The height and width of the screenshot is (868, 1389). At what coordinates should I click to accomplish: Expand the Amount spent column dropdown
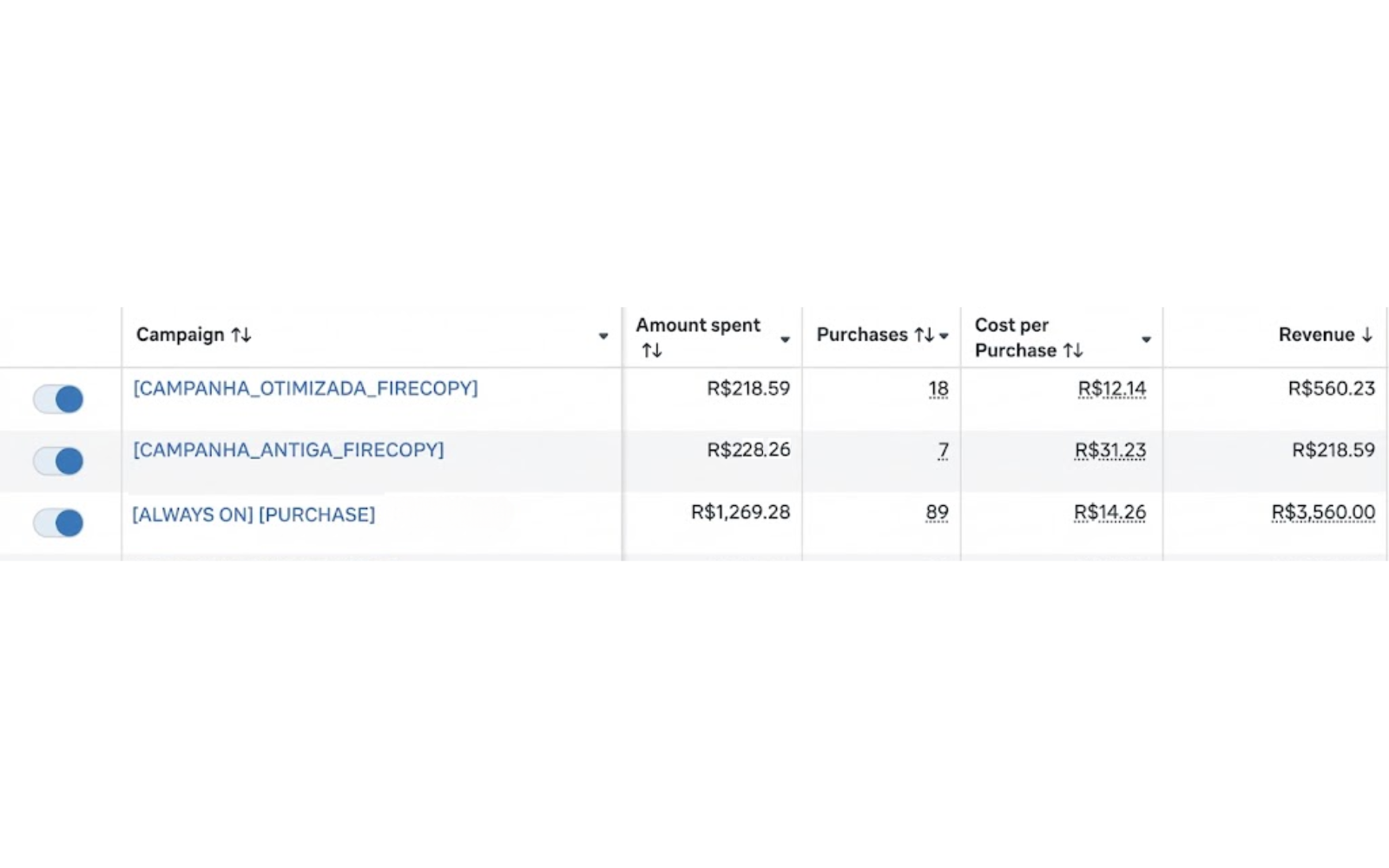(x=785, y=339)
